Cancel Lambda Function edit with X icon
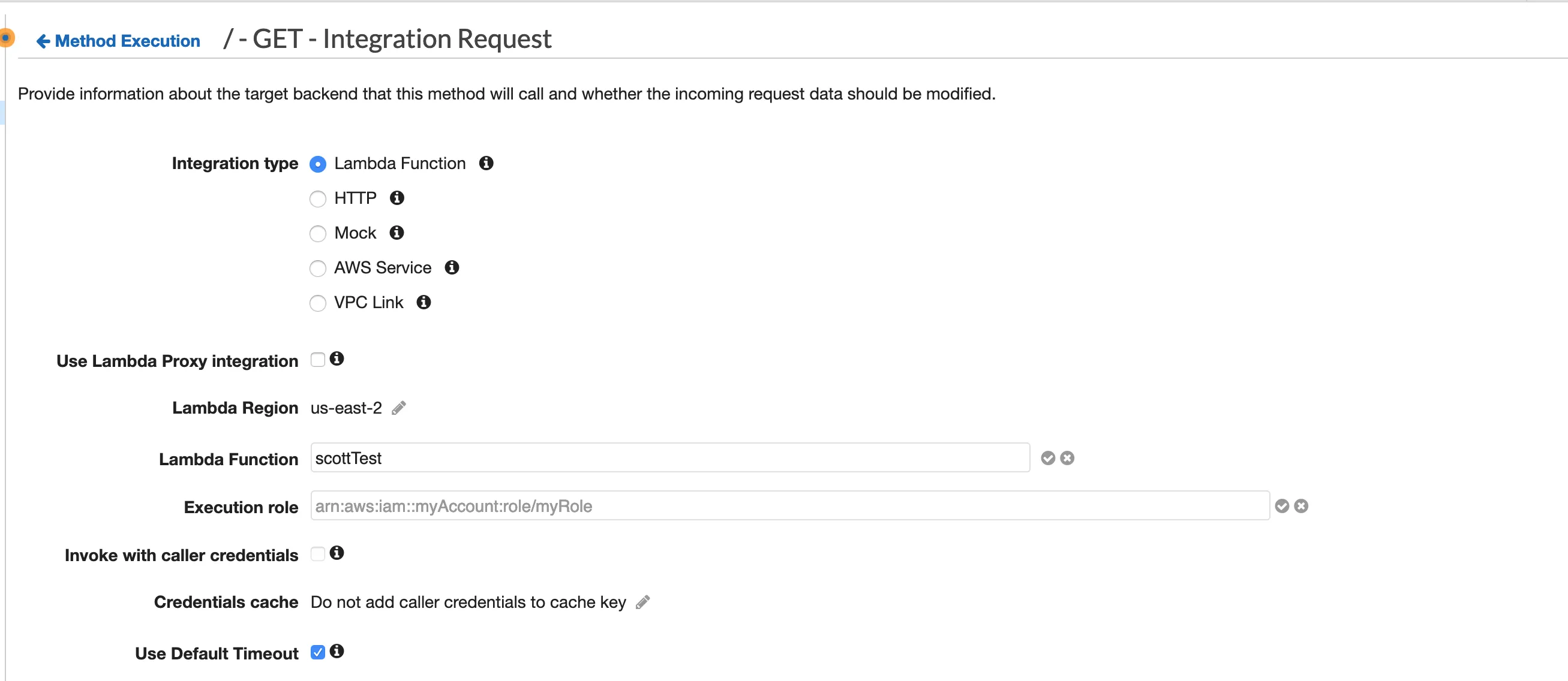Image resolution: width=1568 pixels, height=681 pixels. coord(1067,457)
